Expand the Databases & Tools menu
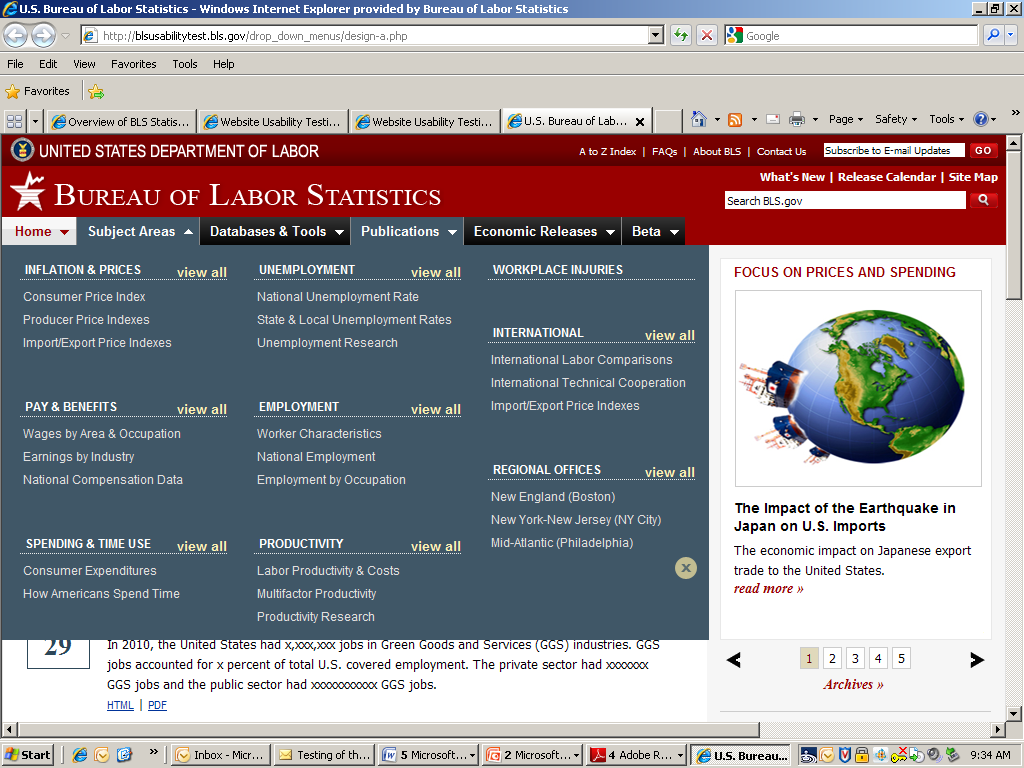 pos(340,232)
